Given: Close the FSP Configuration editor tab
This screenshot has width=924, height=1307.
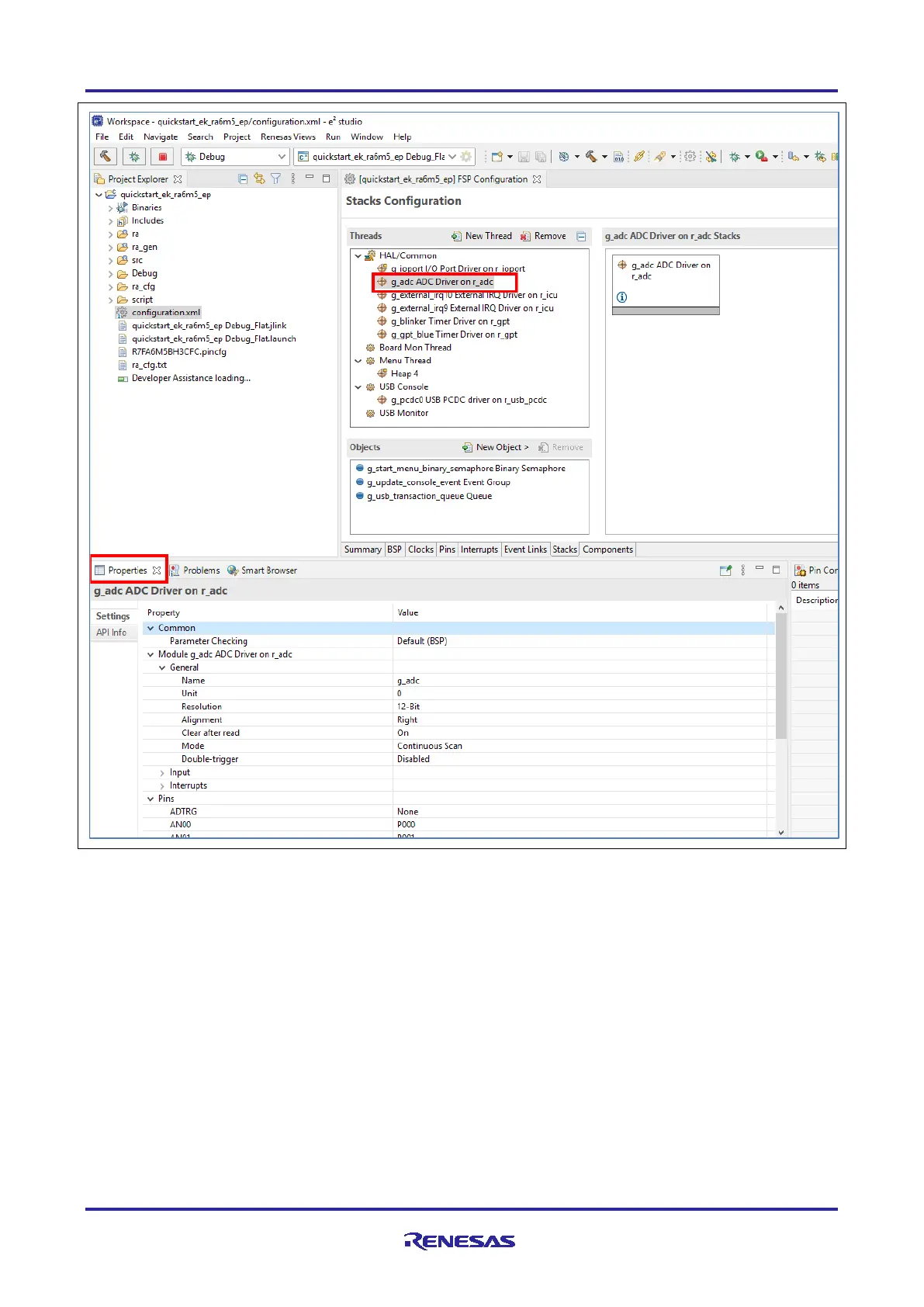Looking at the screenshot, I should (x=537, y=179).
